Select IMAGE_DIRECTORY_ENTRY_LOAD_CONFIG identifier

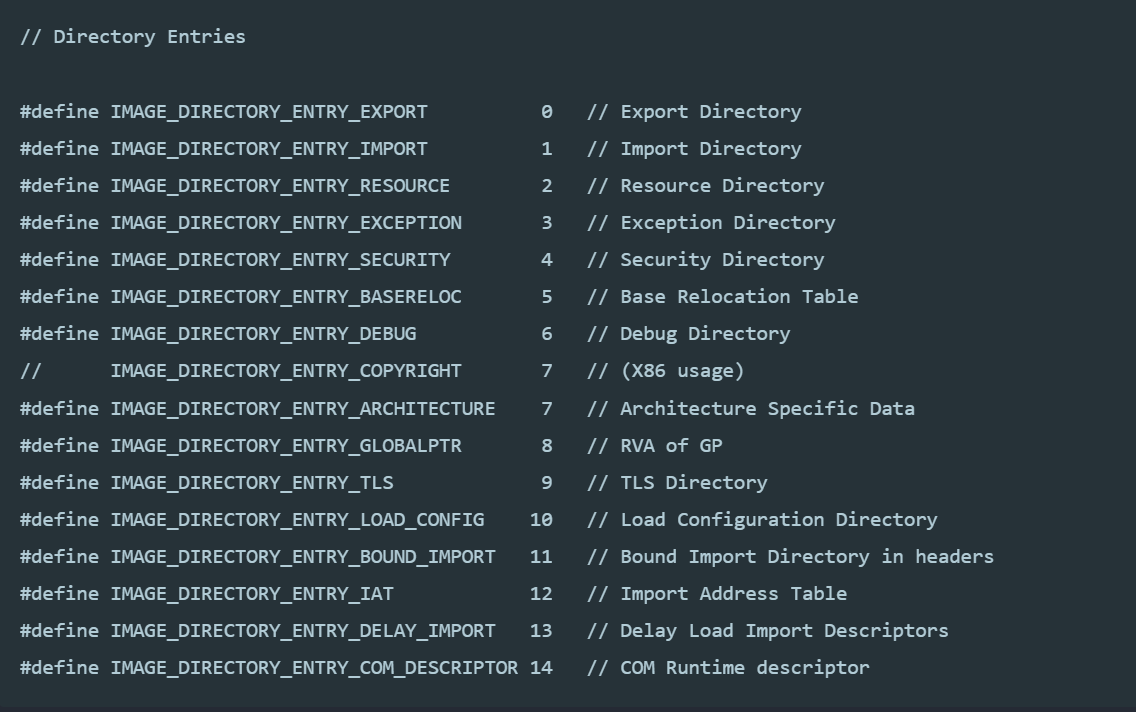click(297, 519)
